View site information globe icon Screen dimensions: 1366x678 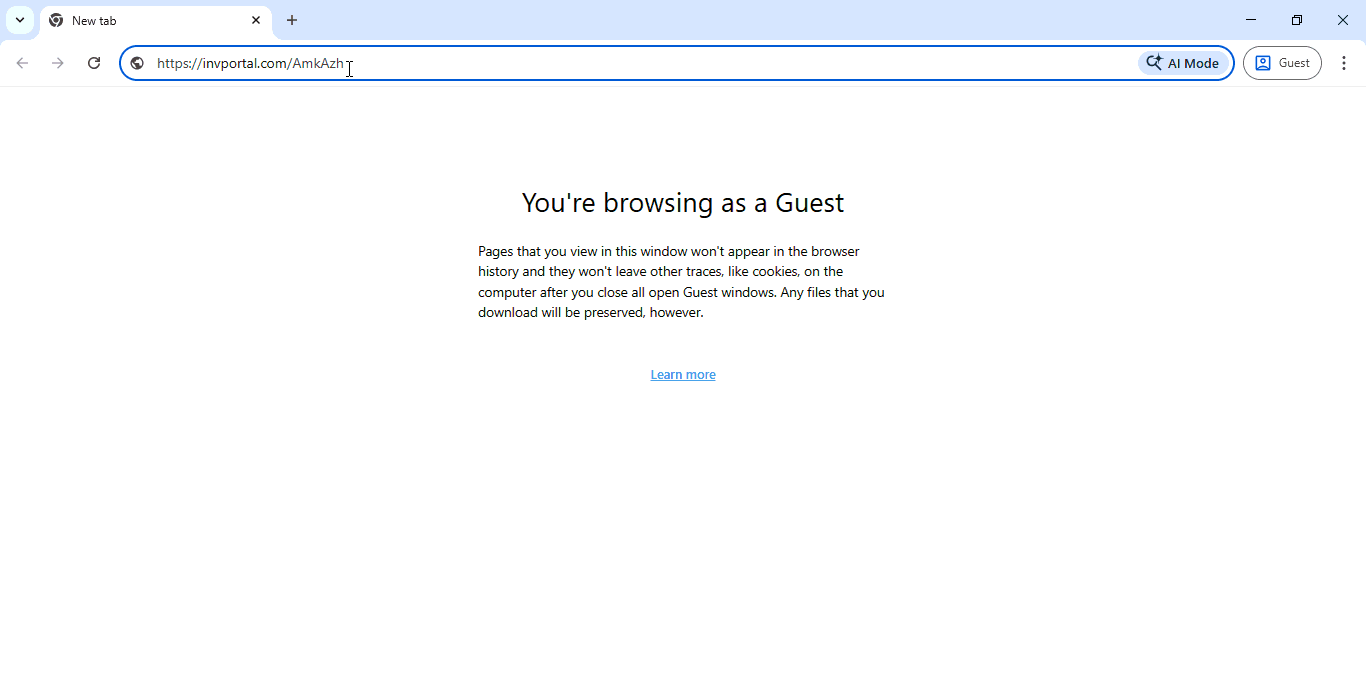[137, 63]
